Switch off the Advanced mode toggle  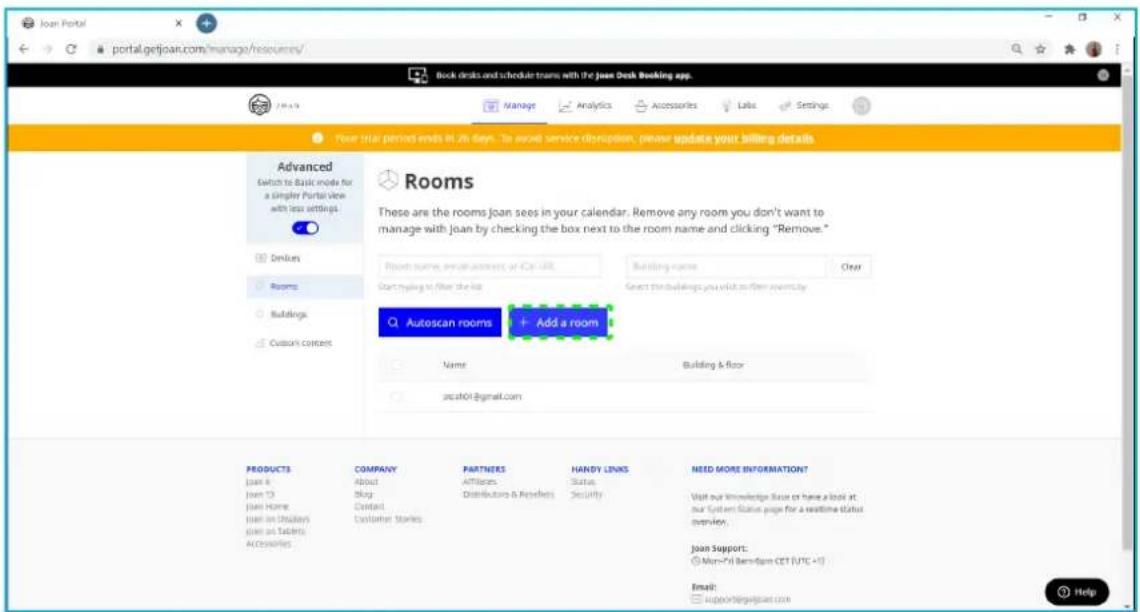pos(305,228)
